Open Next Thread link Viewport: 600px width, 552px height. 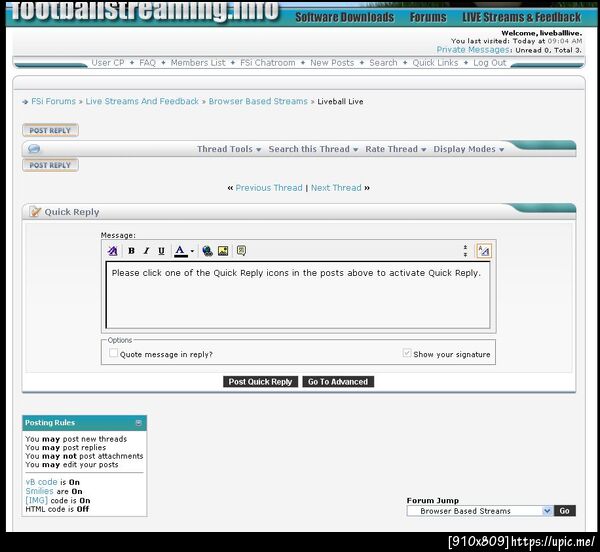click(x=336, y=188)
